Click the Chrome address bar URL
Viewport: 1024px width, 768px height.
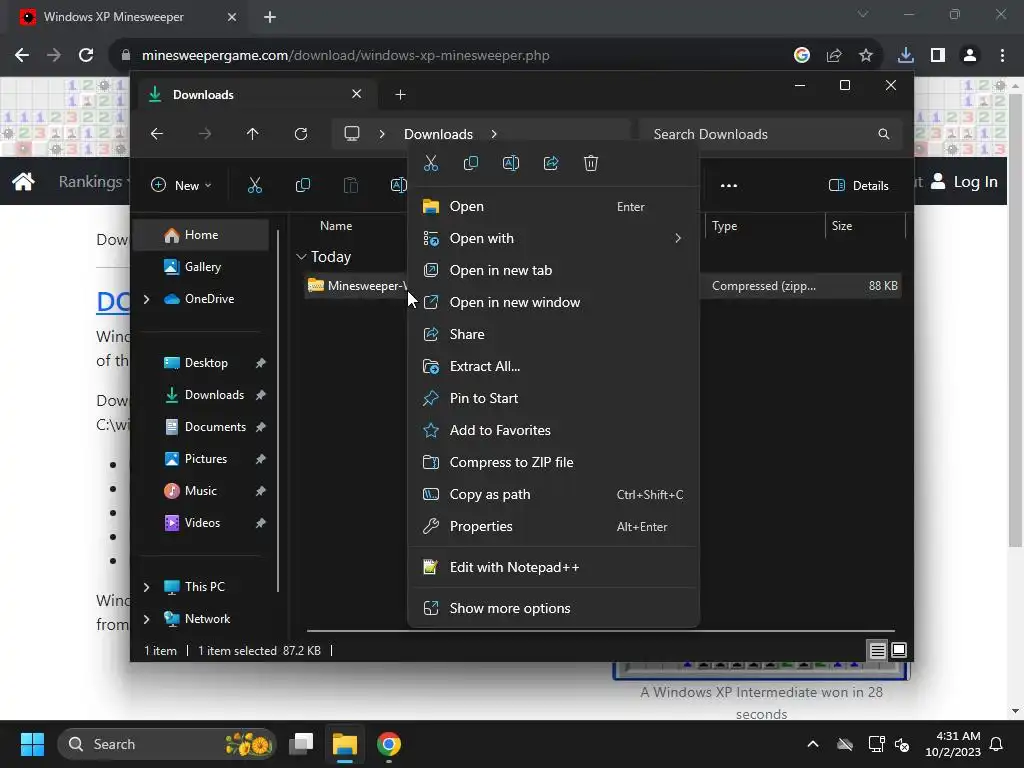click(x=345, y=56)
